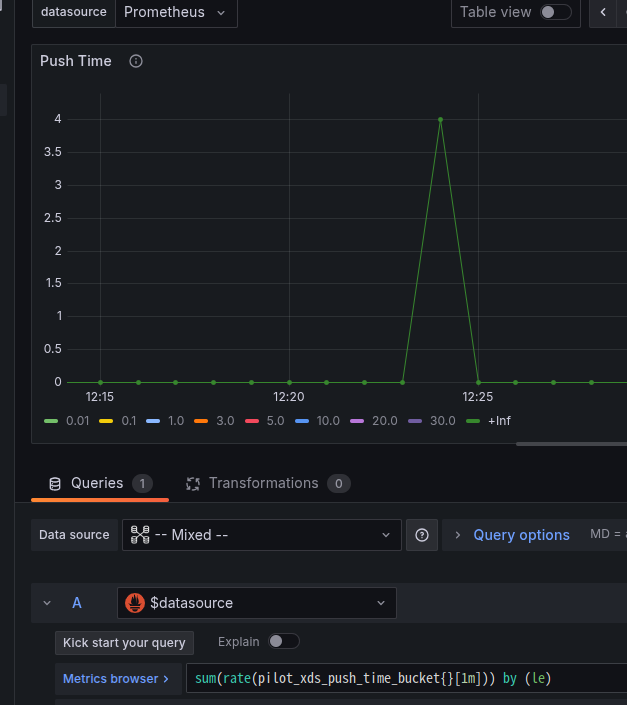Click the peak data point at value 4

pos(440,120)
